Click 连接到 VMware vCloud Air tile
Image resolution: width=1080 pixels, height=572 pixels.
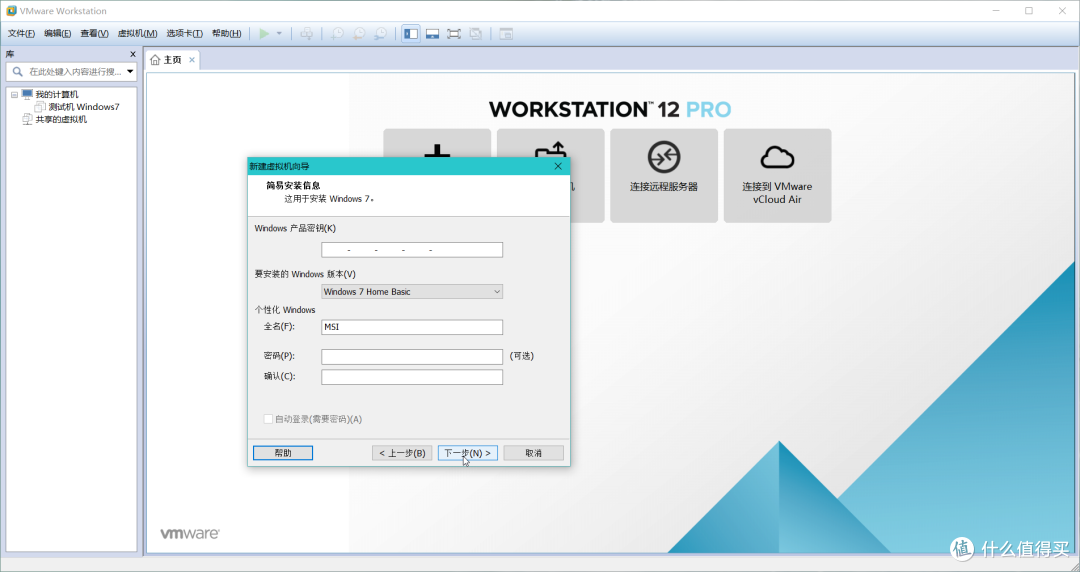[777, 176]
